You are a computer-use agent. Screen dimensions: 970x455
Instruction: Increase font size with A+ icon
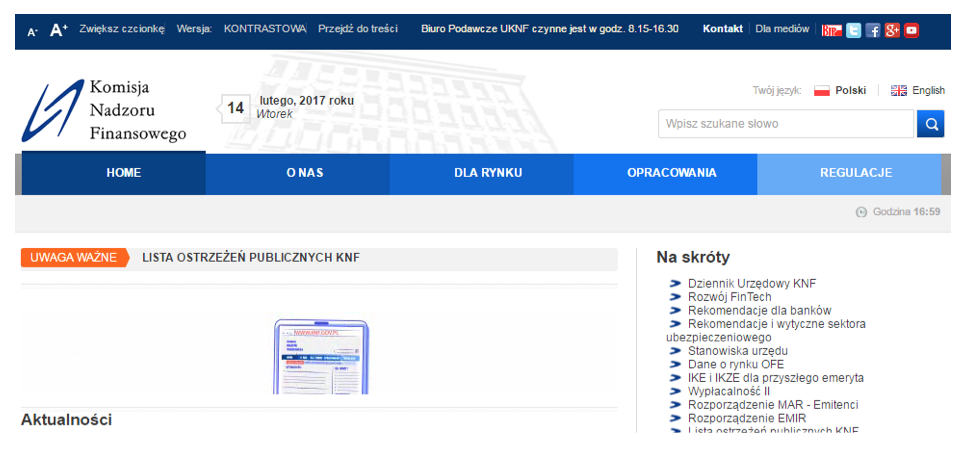pos(59,30)
